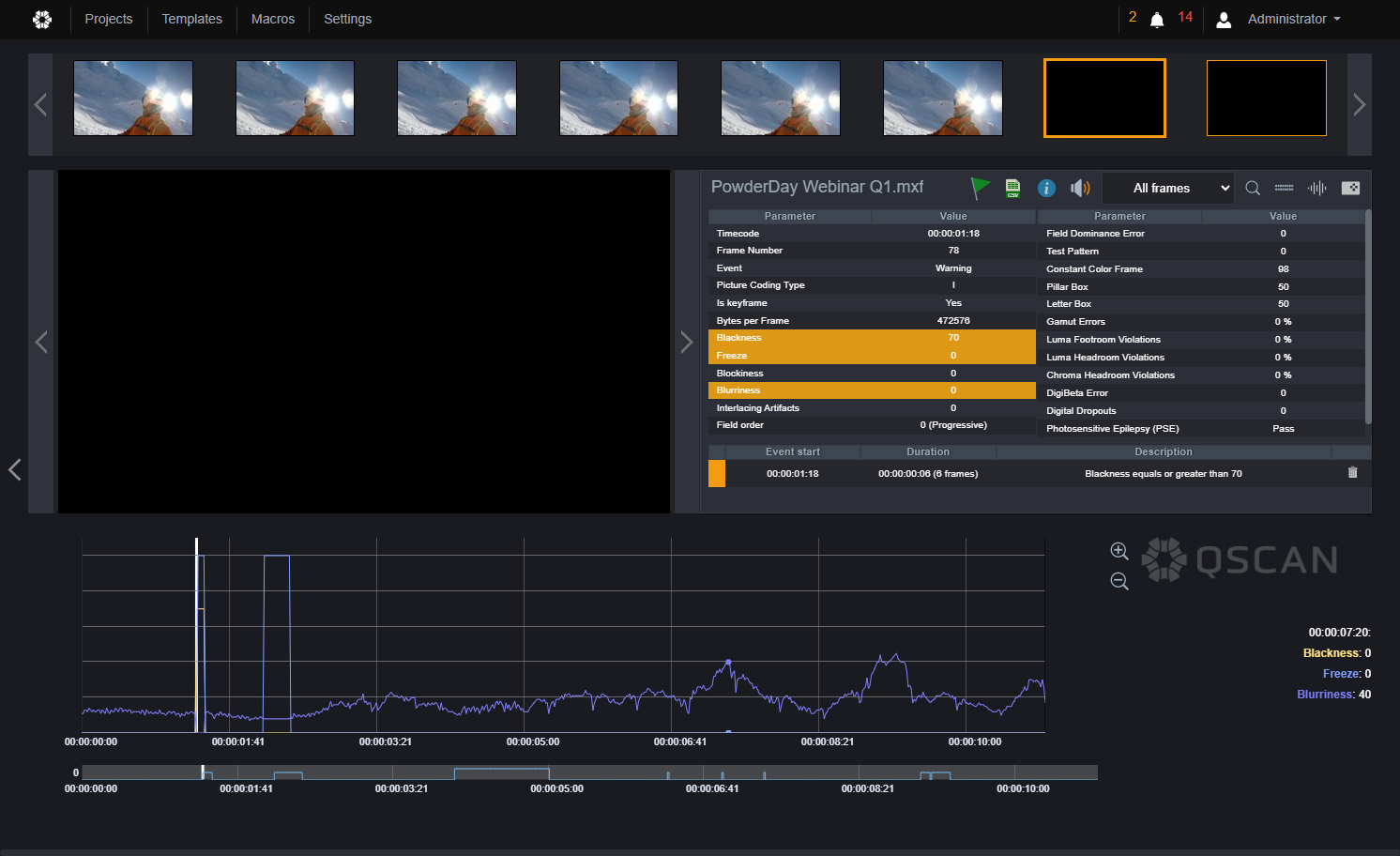The image size is (1400, 856).
Task: Open the Projects menu
Action: coord(109,19)
